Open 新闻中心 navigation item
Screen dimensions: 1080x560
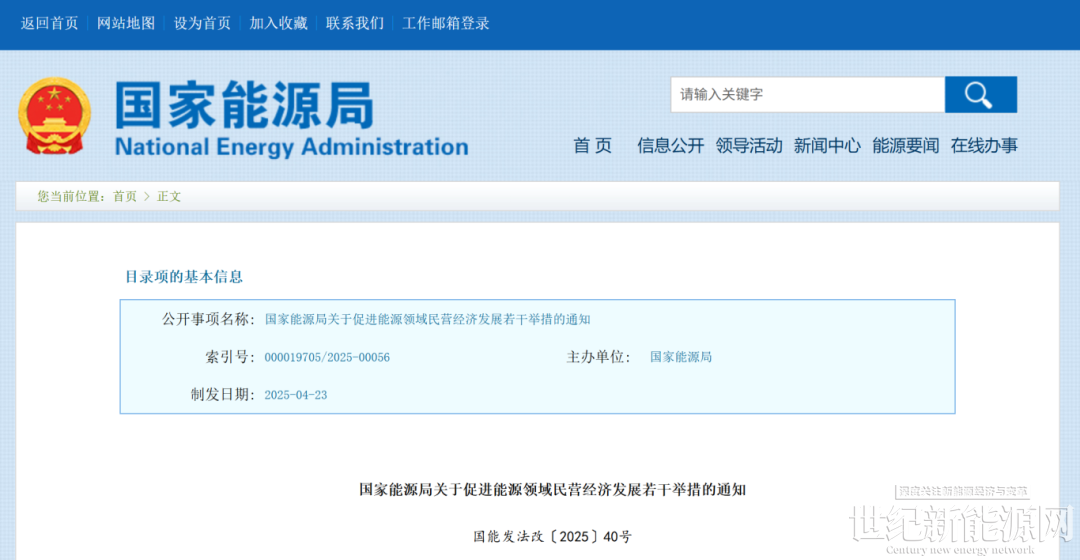tap(827, 145)
